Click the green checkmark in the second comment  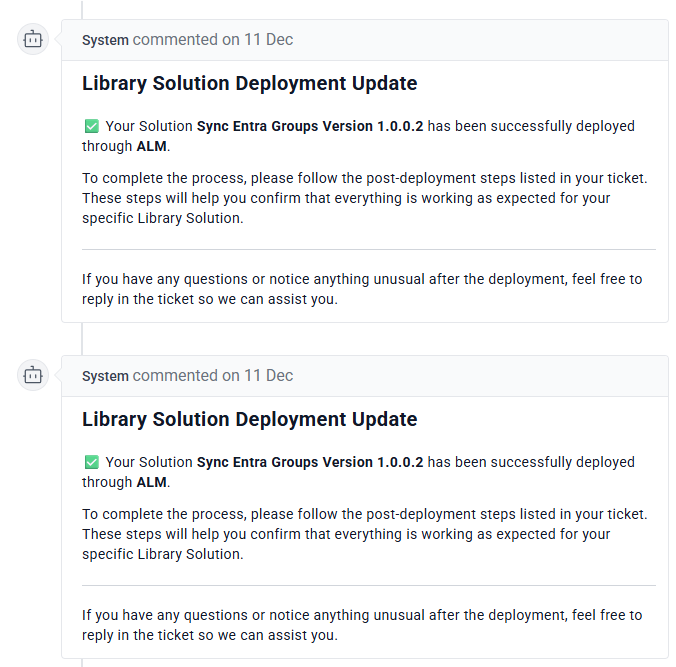pos(91,463)
